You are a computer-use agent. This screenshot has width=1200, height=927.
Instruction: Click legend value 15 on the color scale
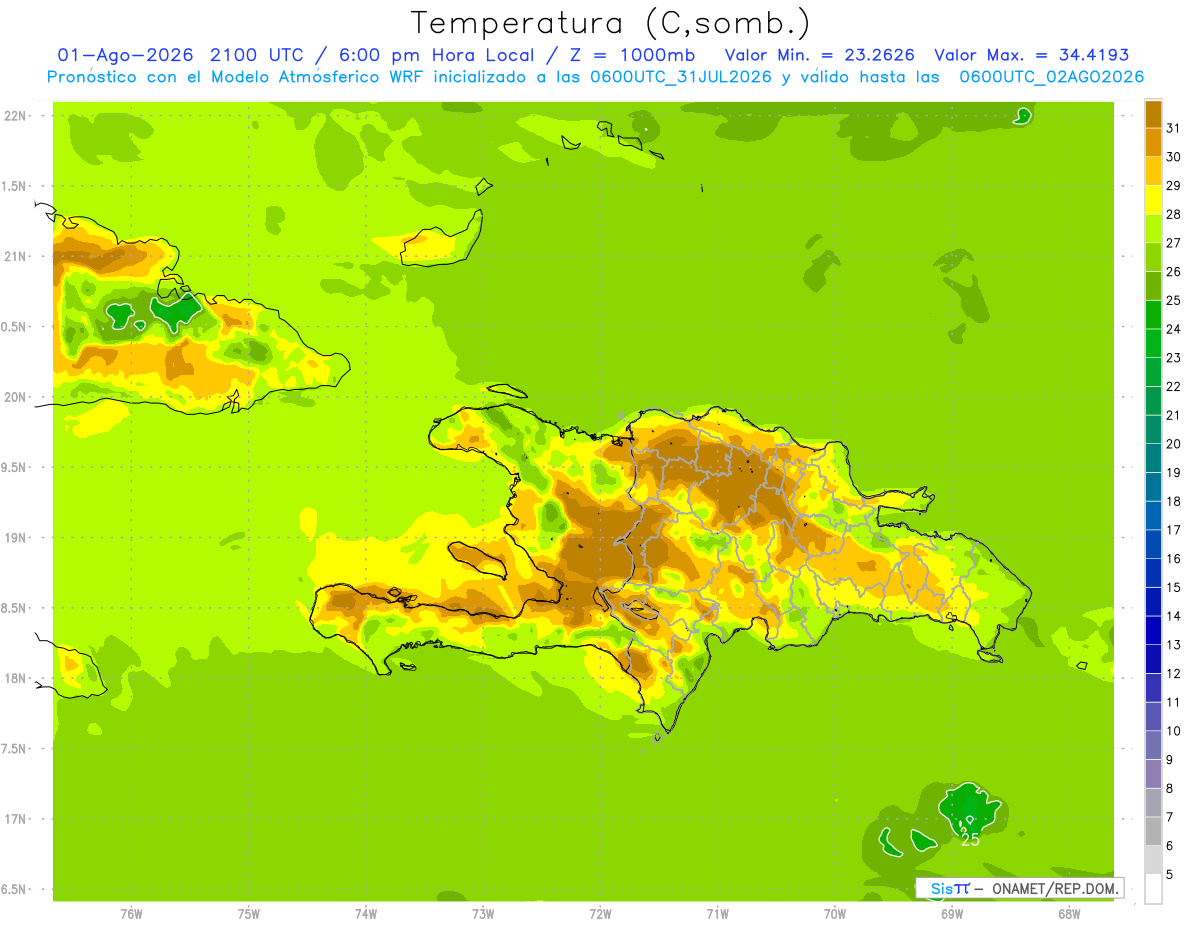[x=1174, y=588]
